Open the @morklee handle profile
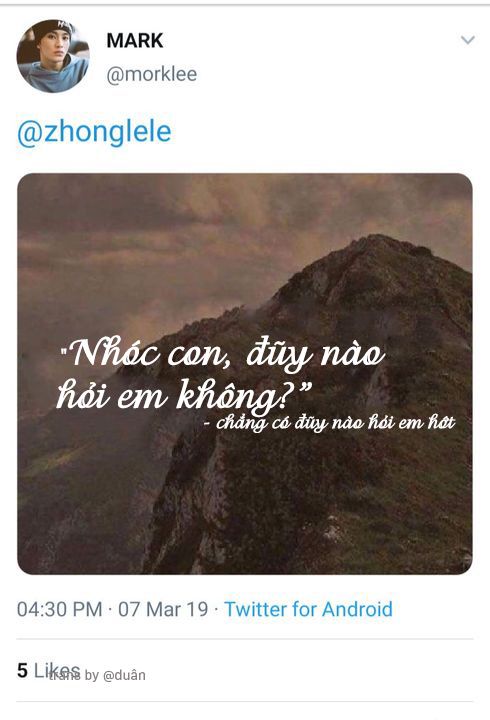 (152, 74)
